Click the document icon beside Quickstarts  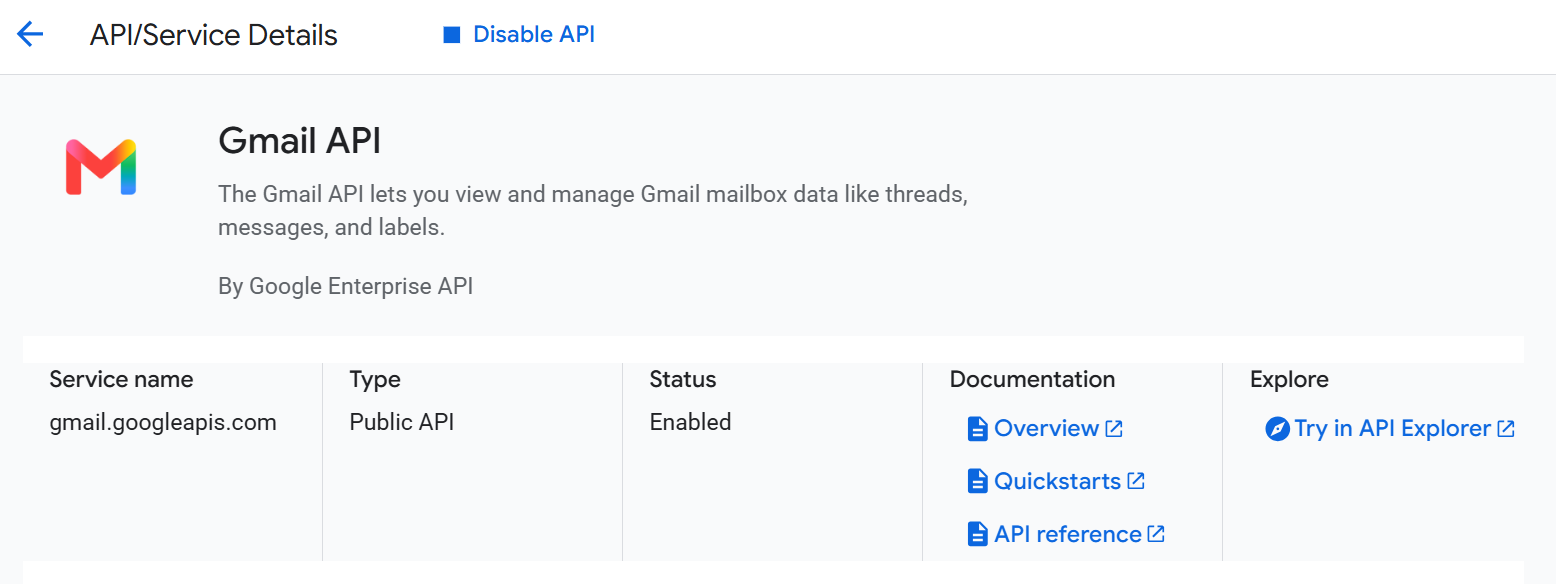point(977,482)
